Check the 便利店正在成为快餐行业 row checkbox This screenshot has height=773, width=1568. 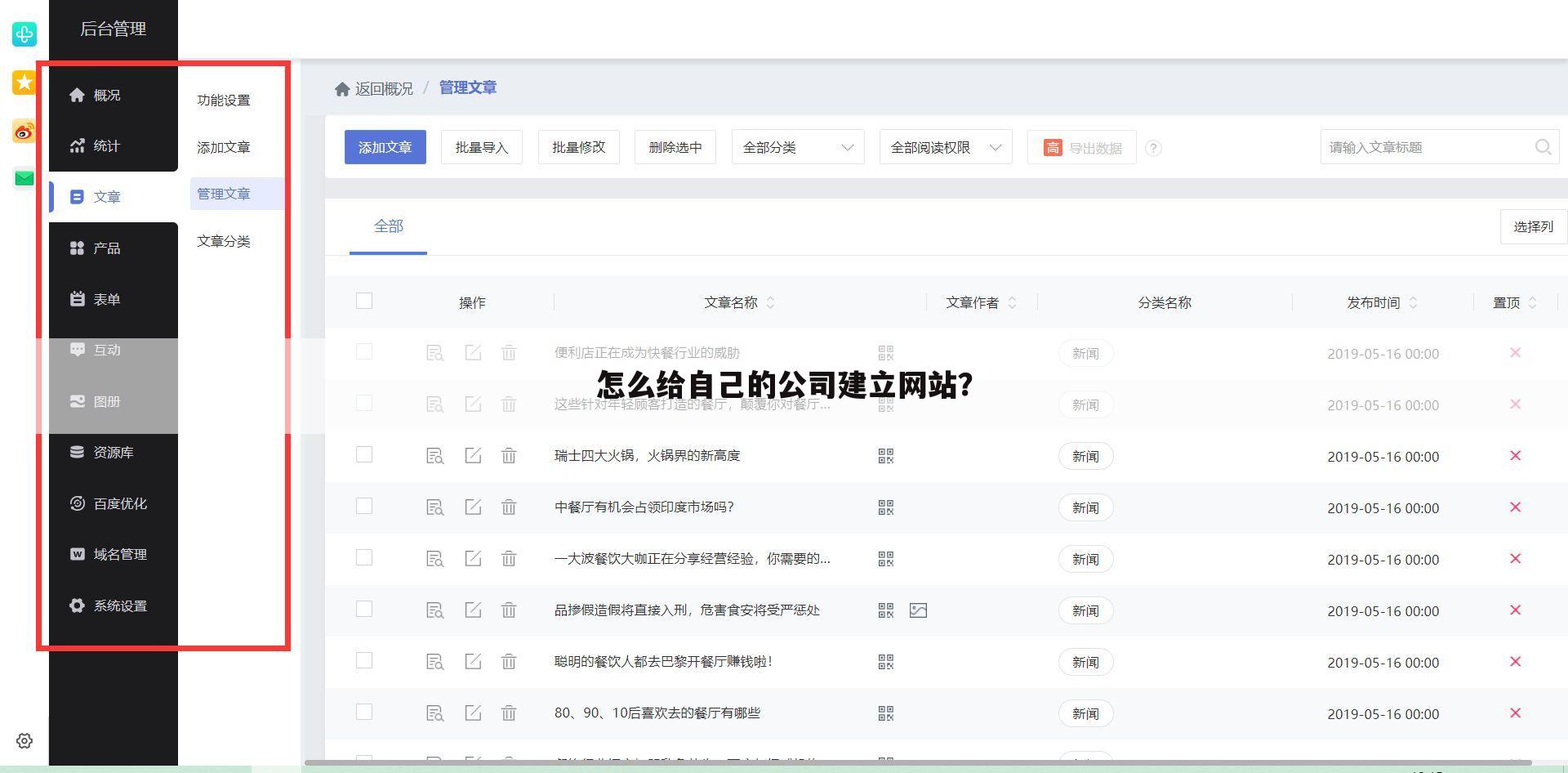click(x=364, y=351)
